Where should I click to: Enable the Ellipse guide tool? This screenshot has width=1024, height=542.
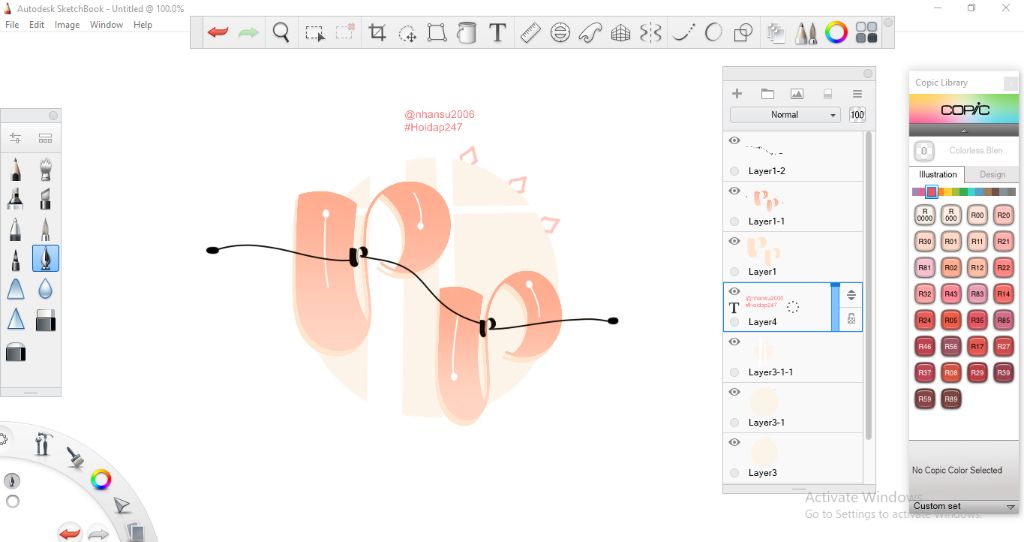(x=560, y=32)
